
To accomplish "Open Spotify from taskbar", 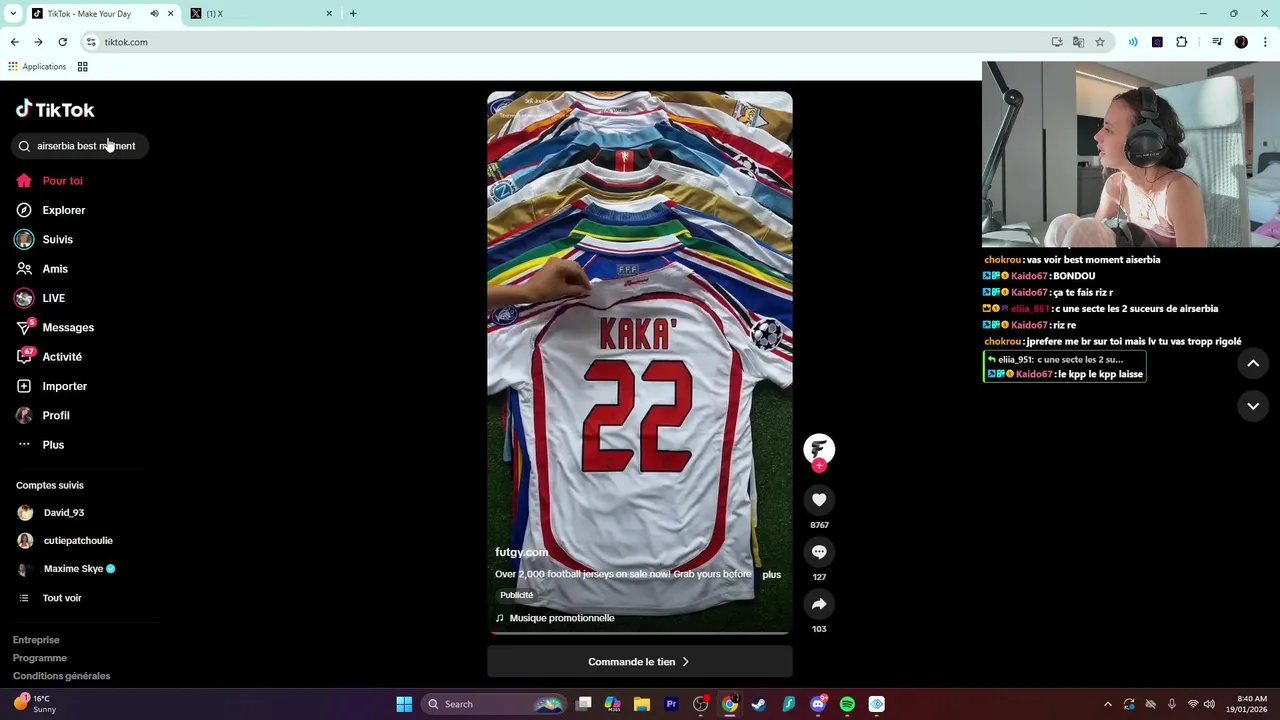I will (x=847, y=704).
